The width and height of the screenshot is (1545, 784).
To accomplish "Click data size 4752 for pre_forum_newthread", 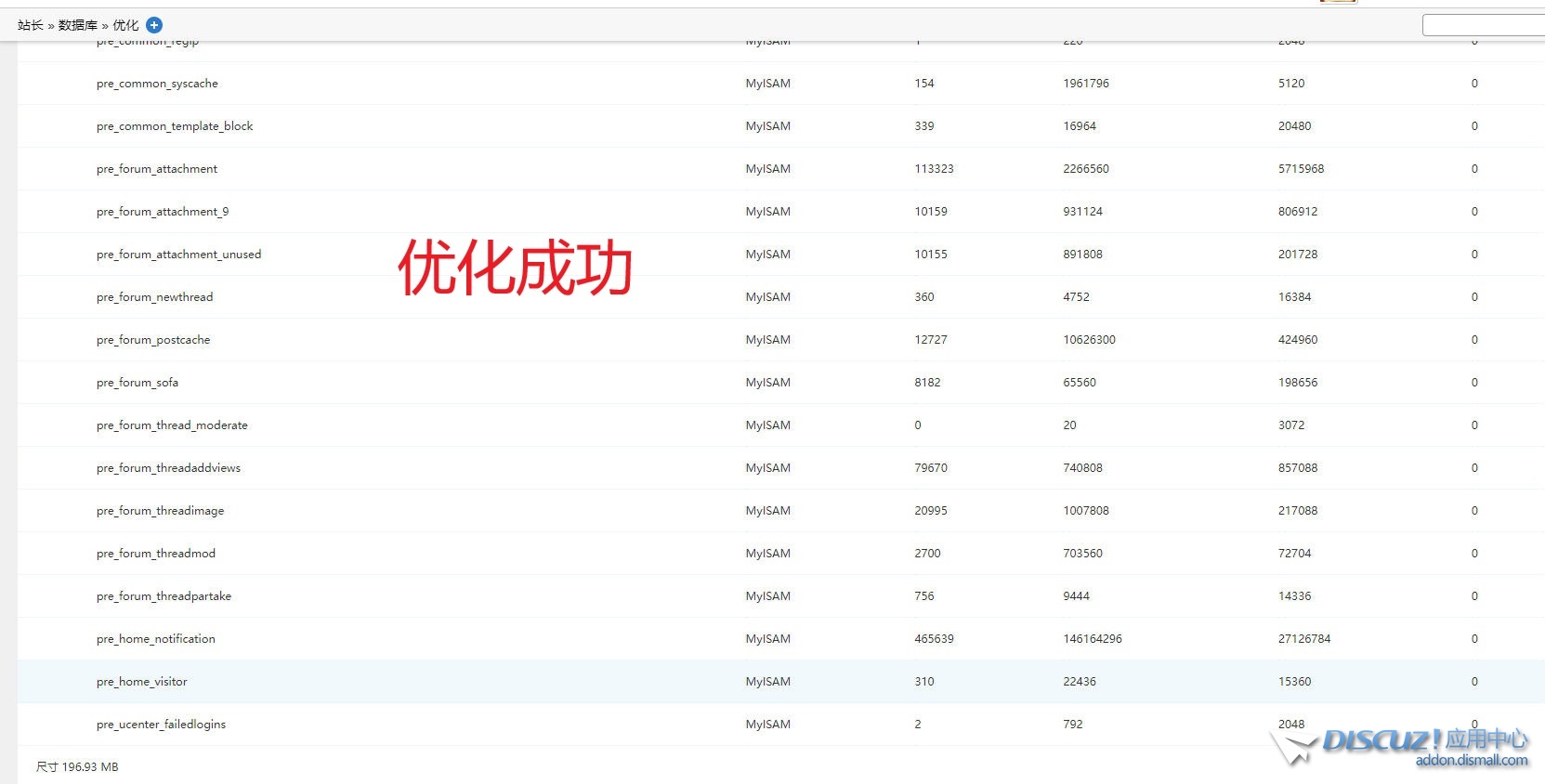I will pos(1076,297).
